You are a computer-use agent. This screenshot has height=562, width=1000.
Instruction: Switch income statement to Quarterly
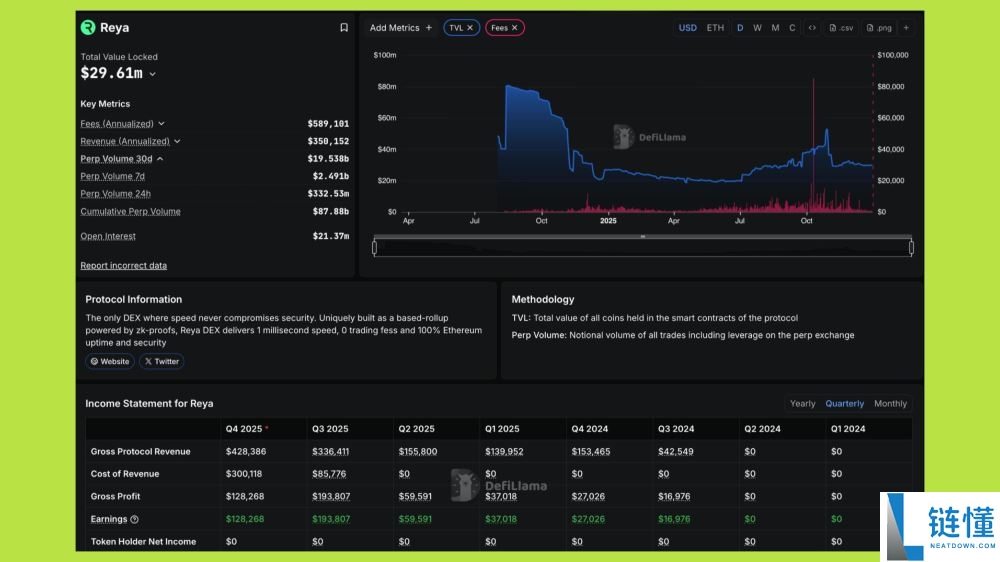coord(844,403)
